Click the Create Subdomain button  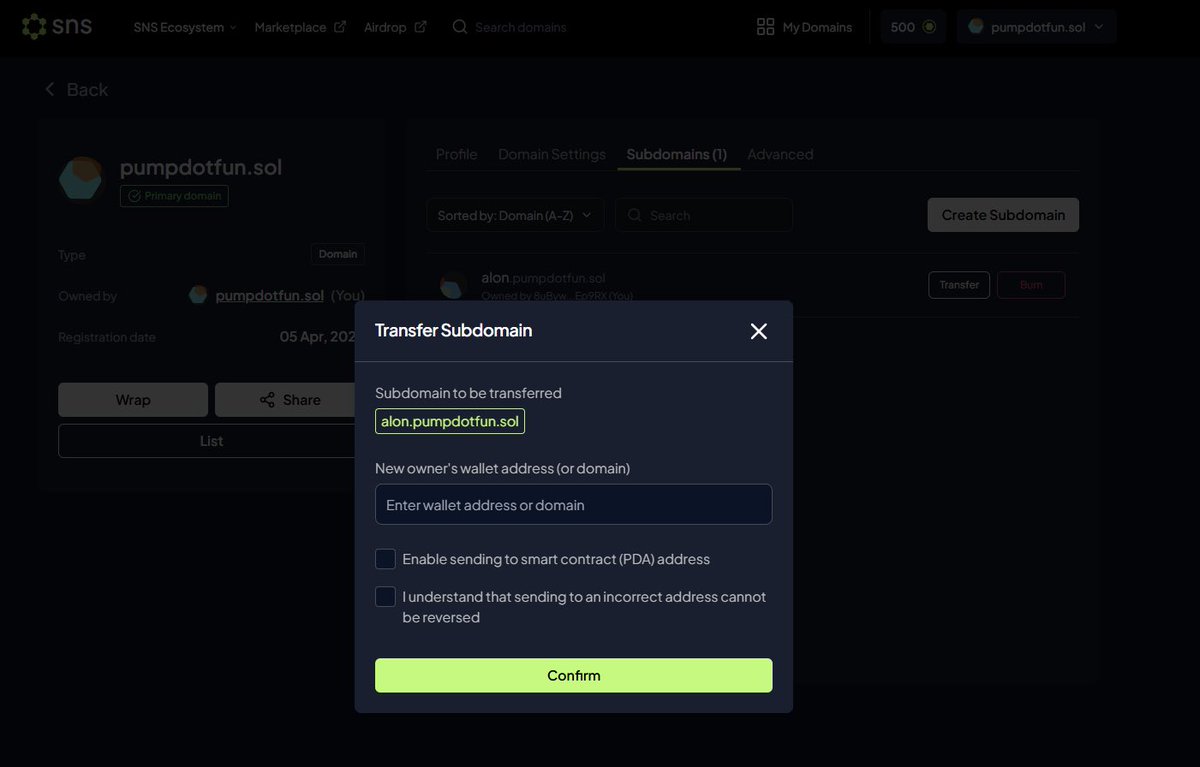[1003, 215]
